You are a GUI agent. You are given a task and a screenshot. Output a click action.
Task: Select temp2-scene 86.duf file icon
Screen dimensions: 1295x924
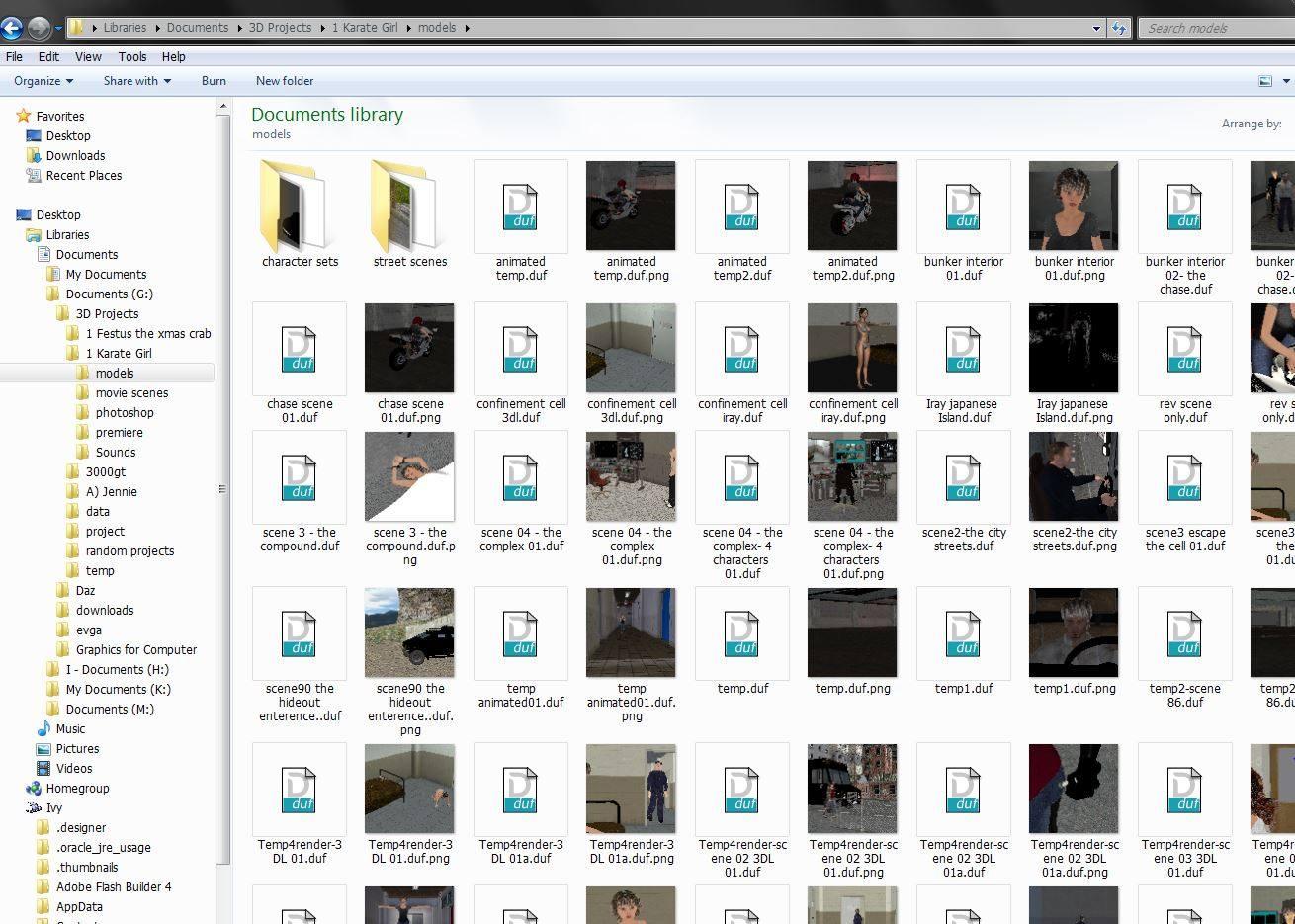tap(1185, 633)
